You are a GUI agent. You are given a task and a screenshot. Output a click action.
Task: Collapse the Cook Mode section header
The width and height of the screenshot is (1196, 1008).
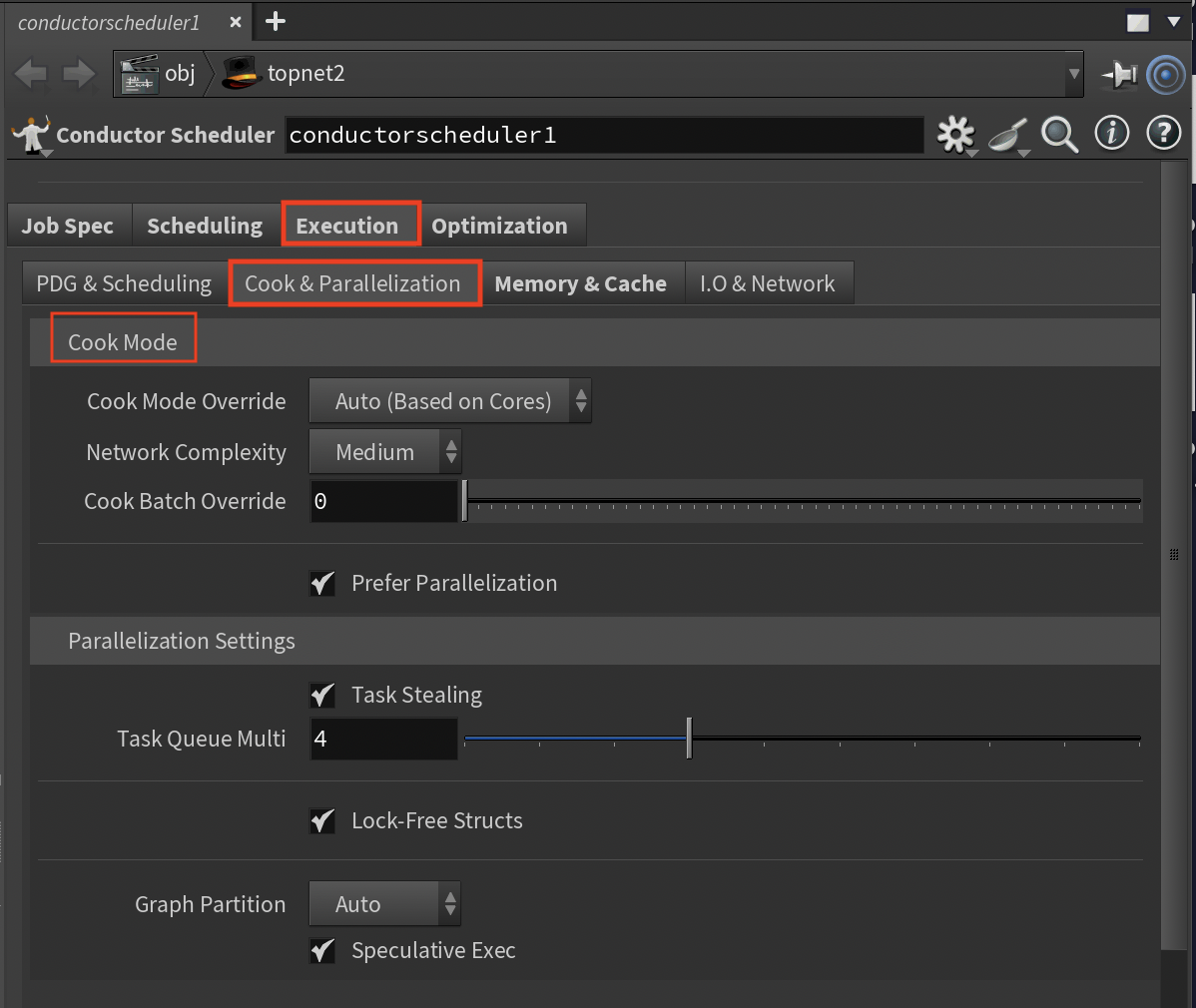pyautogui.click(x=595, y=342)
